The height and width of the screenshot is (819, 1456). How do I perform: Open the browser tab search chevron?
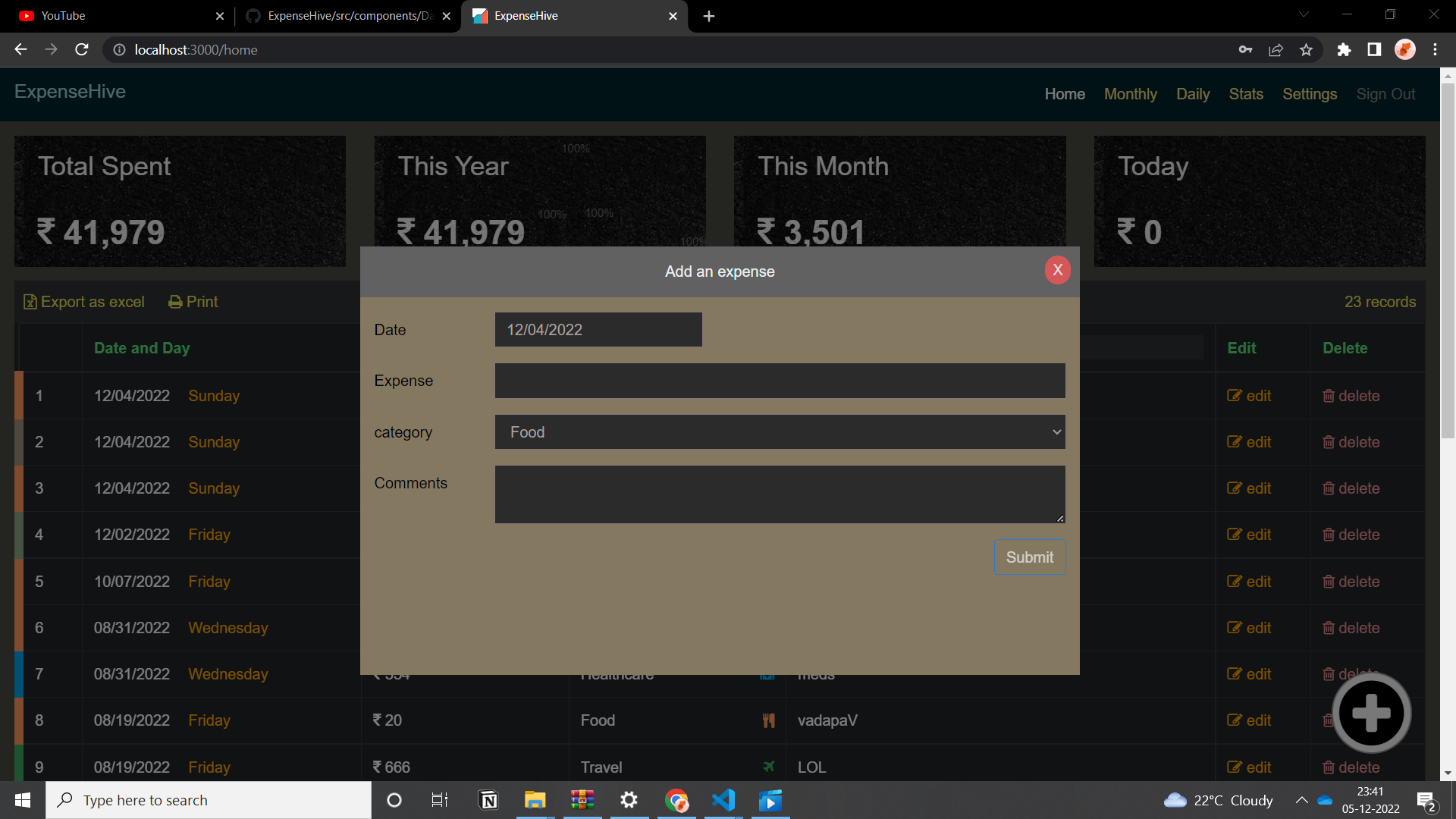(1304, 14)
